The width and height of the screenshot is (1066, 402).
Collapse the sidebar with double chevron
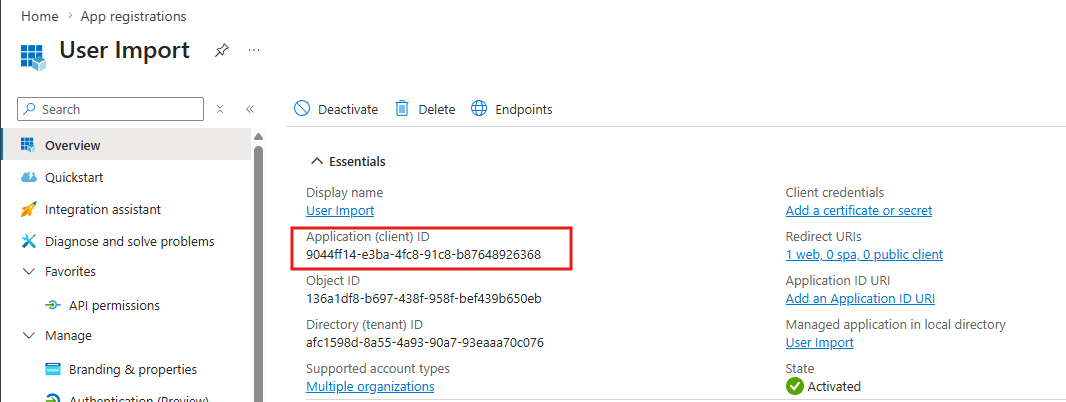250,109
